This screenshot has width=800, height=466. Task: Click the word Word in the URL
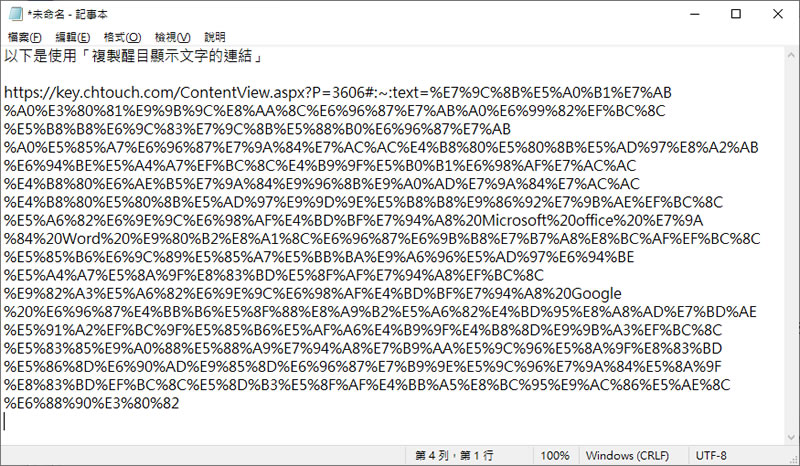[83, 239]
